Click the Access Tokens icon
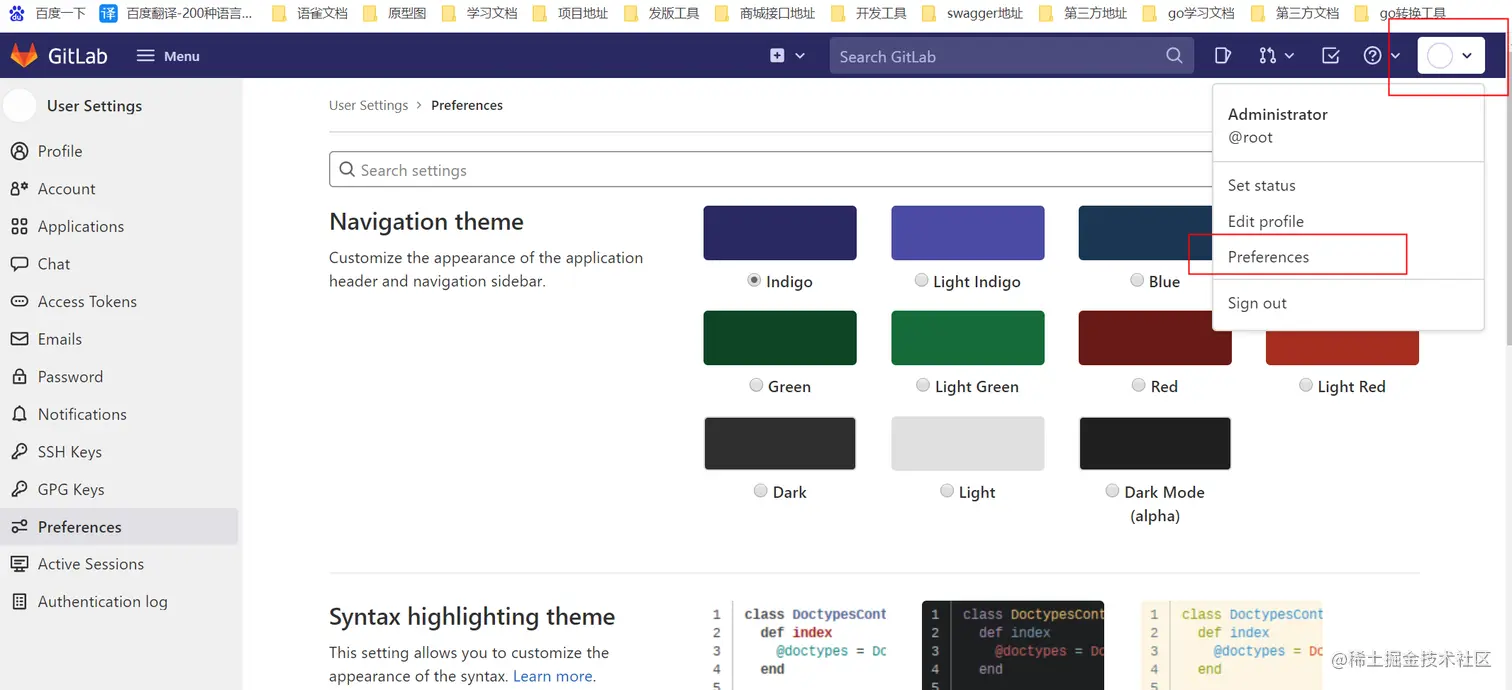 pyautogui.click(x=19, y=301)
